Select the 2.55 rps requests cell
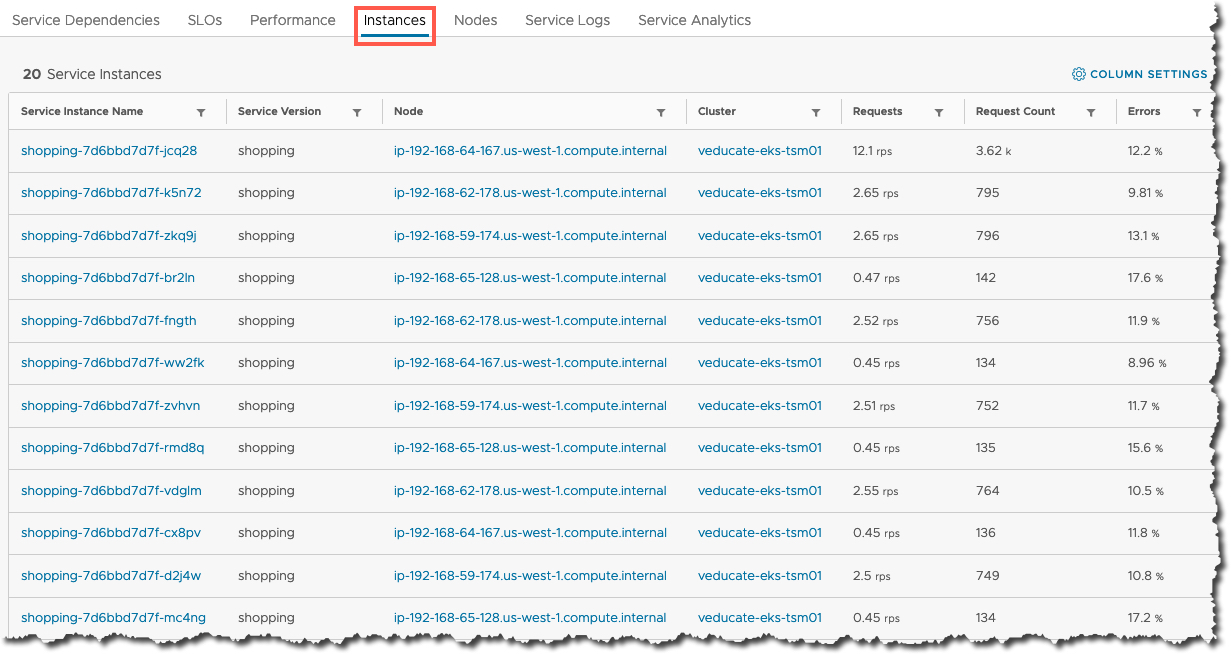The width and height of the screenshot is (1231, 654). click(x=876, y=491)
